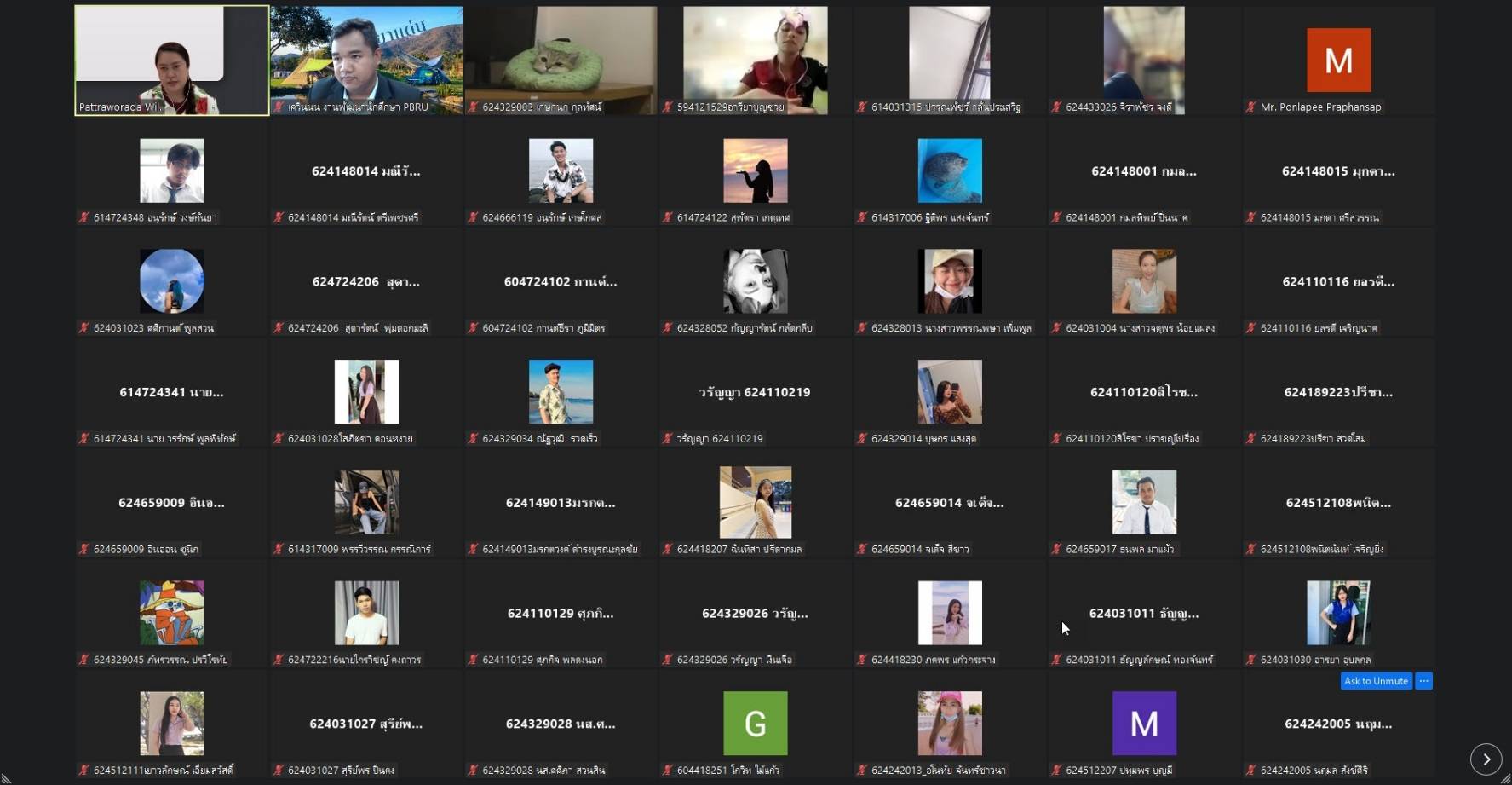Image resolution: width=1512 pixels, height=785 pixels.
Task: Open the three-dots more options menu
Action: (1423, 681)
